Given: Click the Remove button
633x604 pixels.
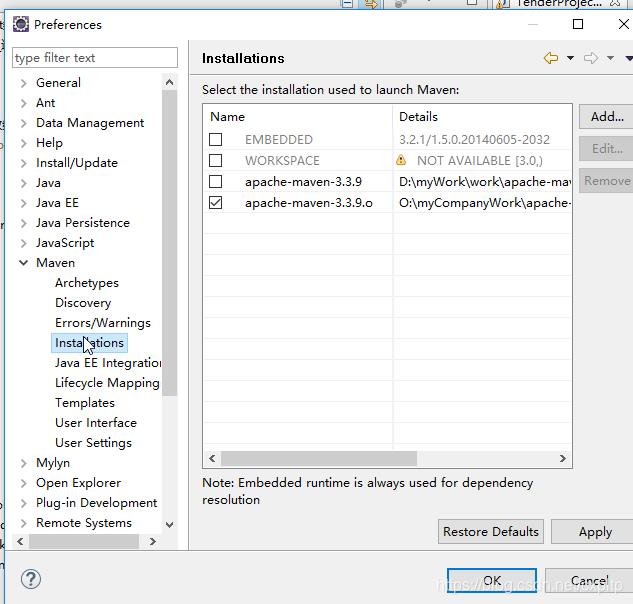Looking at the screenshot, I should tap(606, 180).
